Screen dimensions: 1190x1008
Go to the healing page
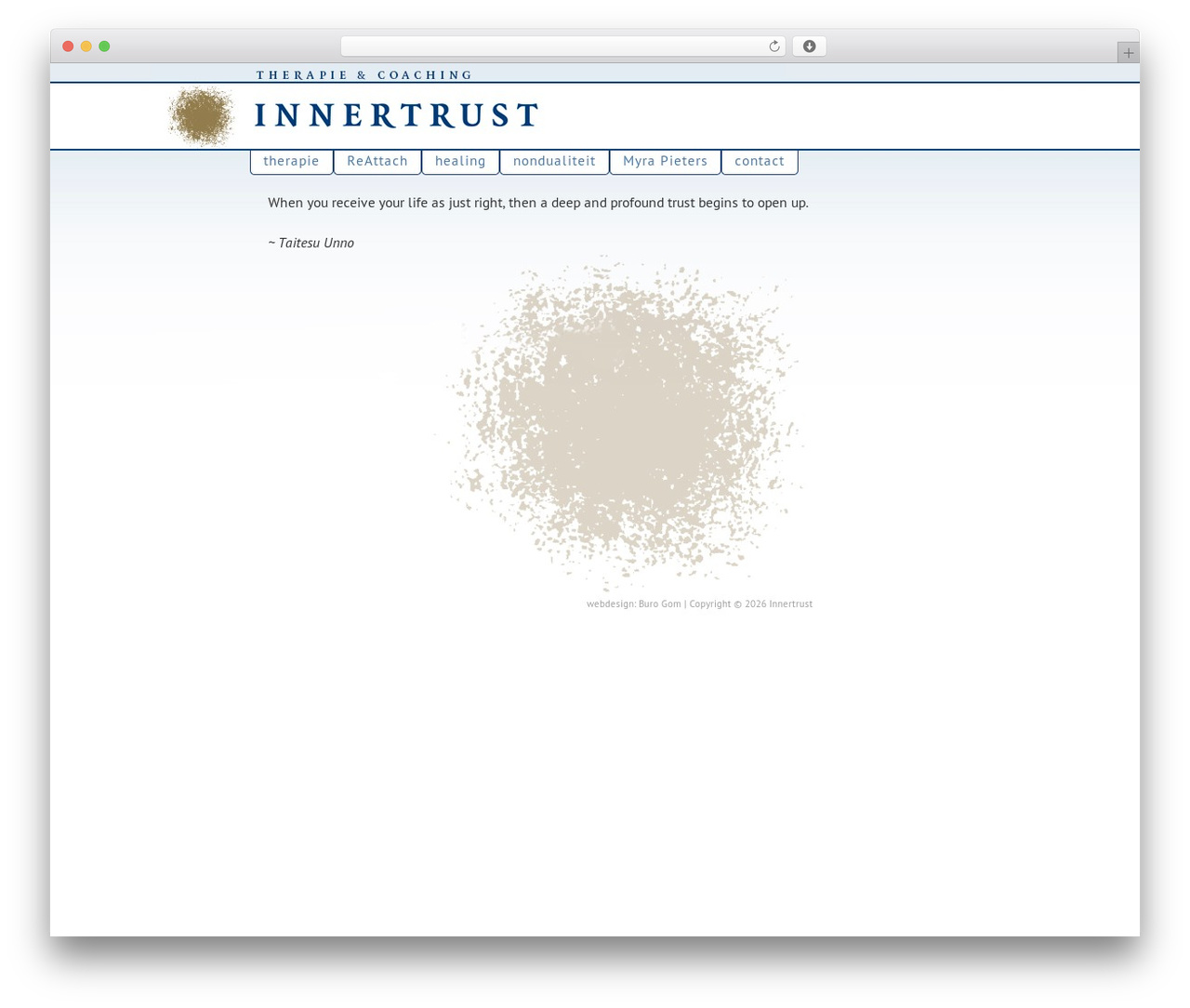pyautogui.click(x=460, y=161)
